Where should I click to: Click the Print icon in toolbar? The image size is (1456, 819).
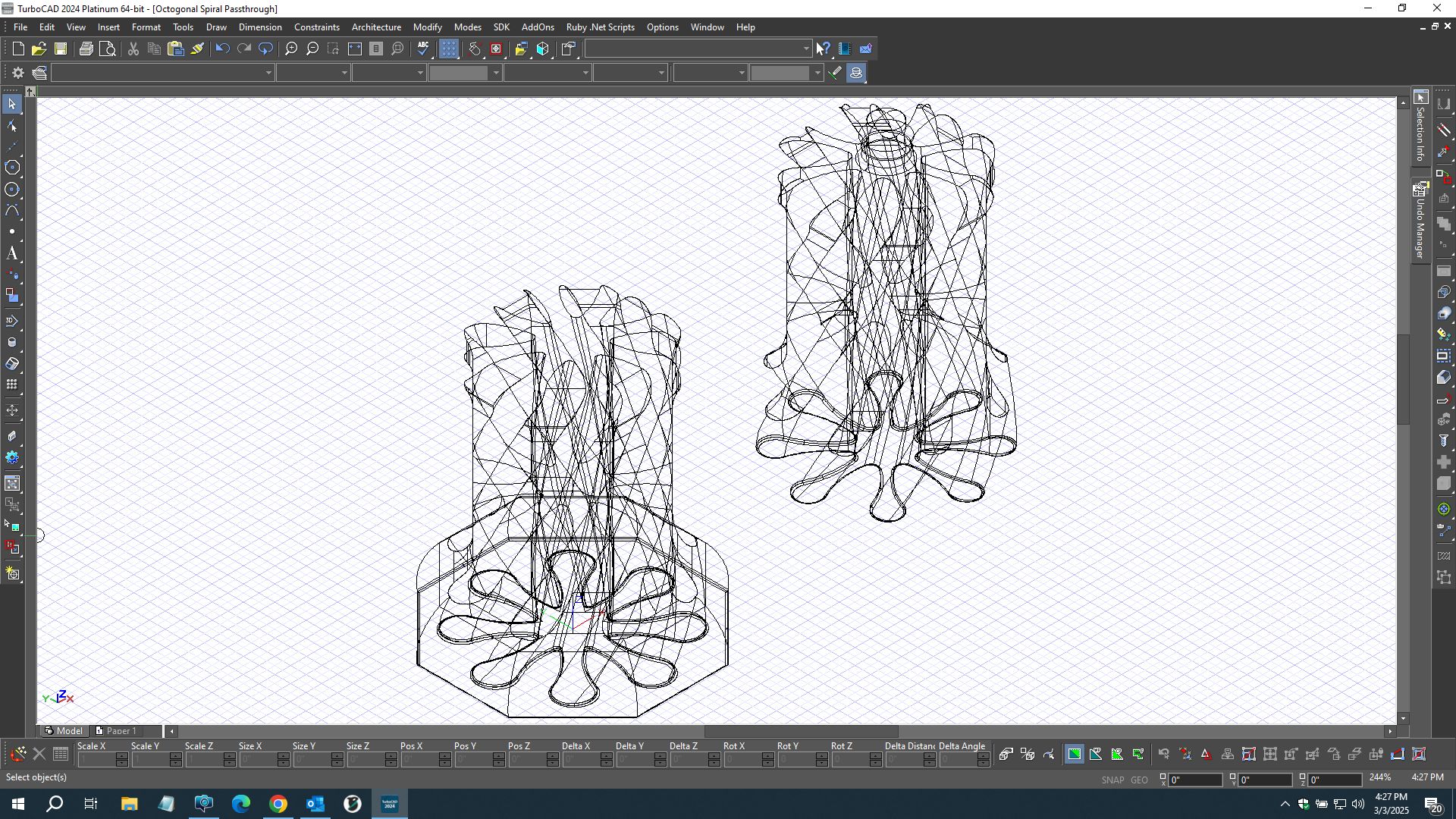[86, 49]
